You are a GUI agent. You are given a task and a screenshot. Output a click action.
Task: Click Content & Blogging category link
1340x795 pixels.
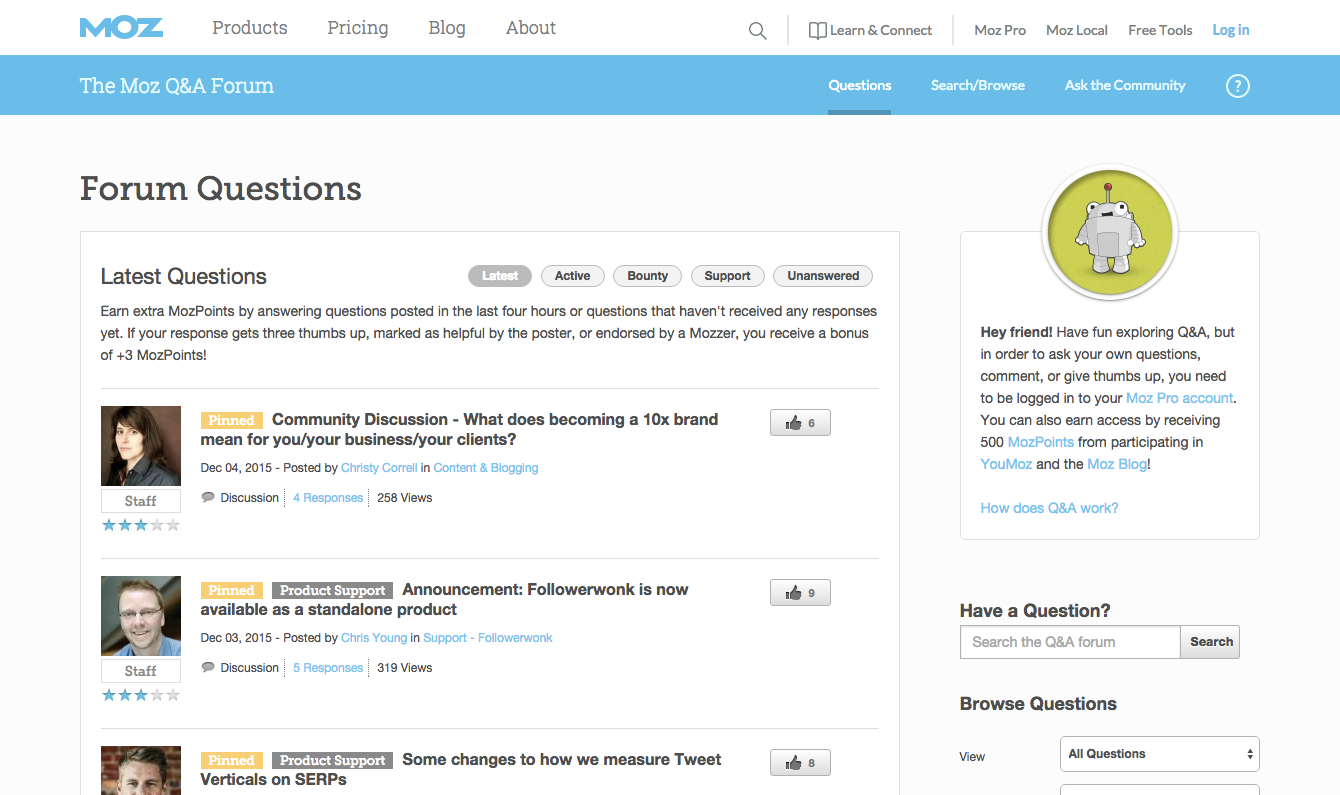pos(486,468)
